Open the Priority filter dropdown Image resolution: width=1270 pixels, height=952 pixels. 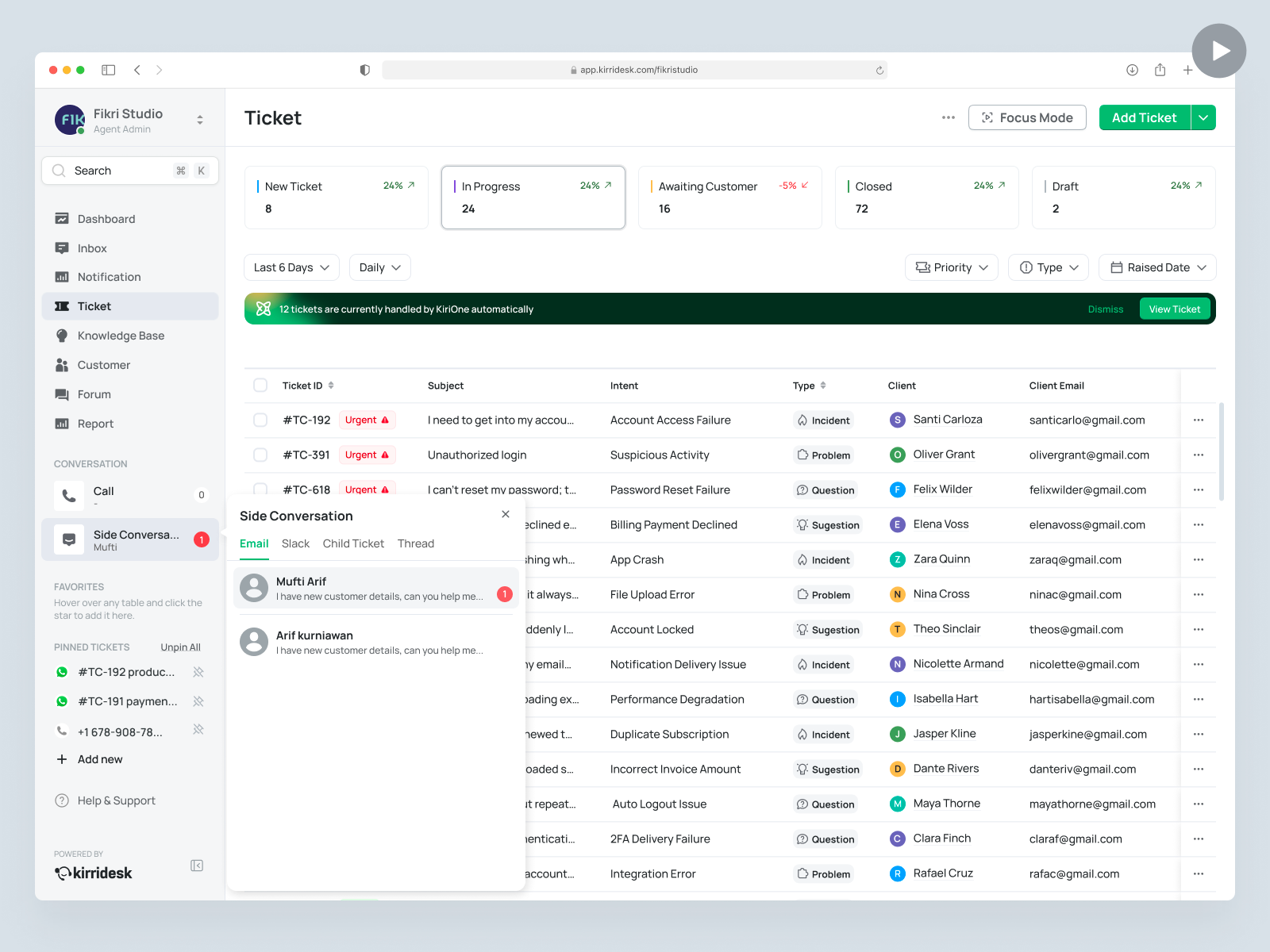pyautogui.click(x=952, y=267)
